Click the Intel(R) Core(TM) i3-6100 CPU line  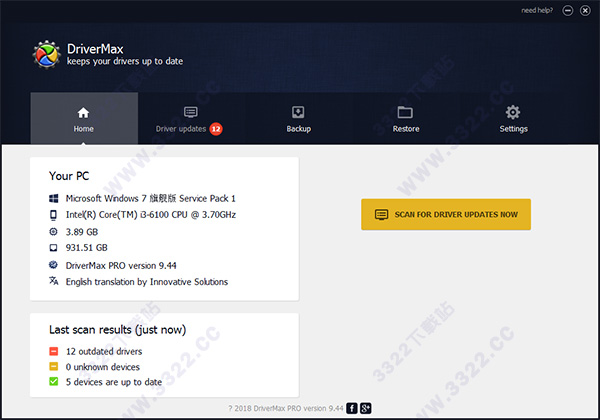pos(151,215)
